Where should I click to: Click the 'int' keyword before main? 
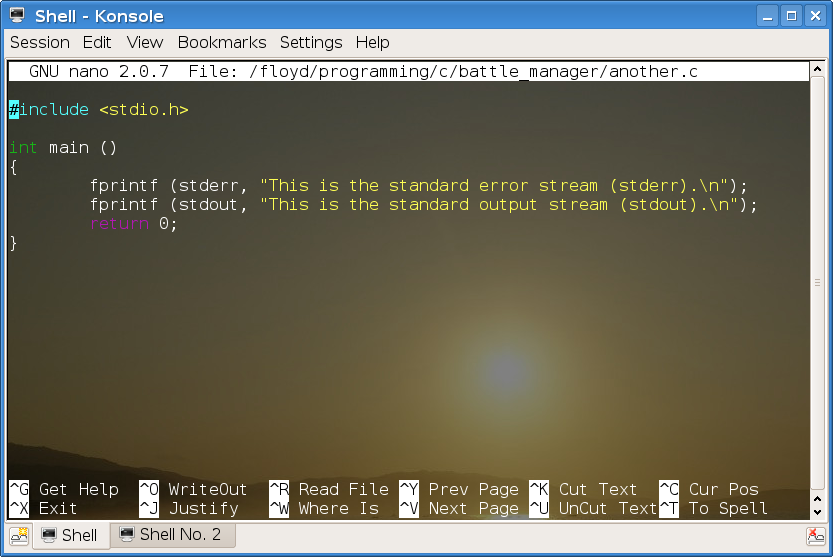[23, 147]
